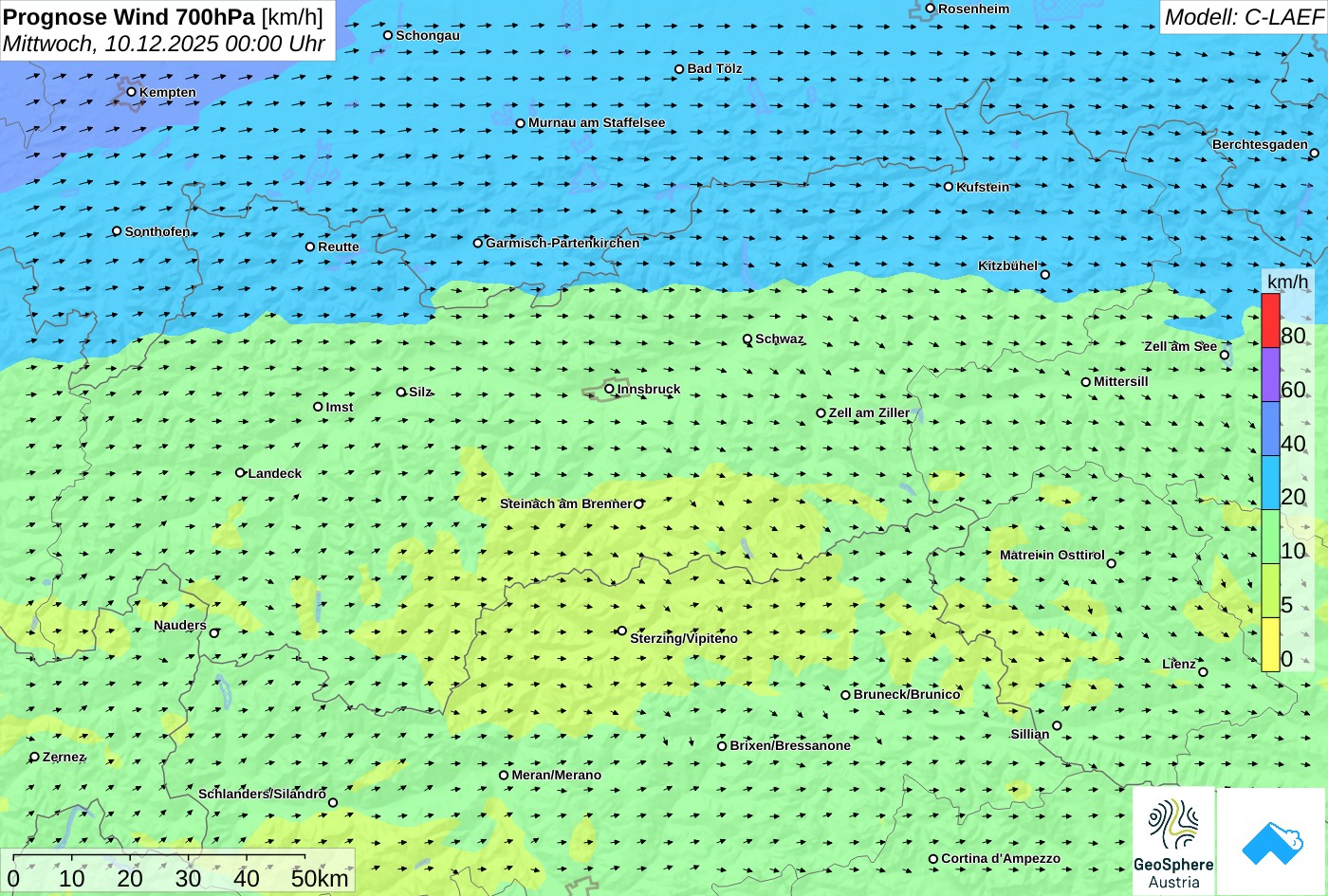Select the 'Bruneck/Brunico' label
Image resolution: width=1328 pixels, height=896 pixels.
[x=907, y=694]
